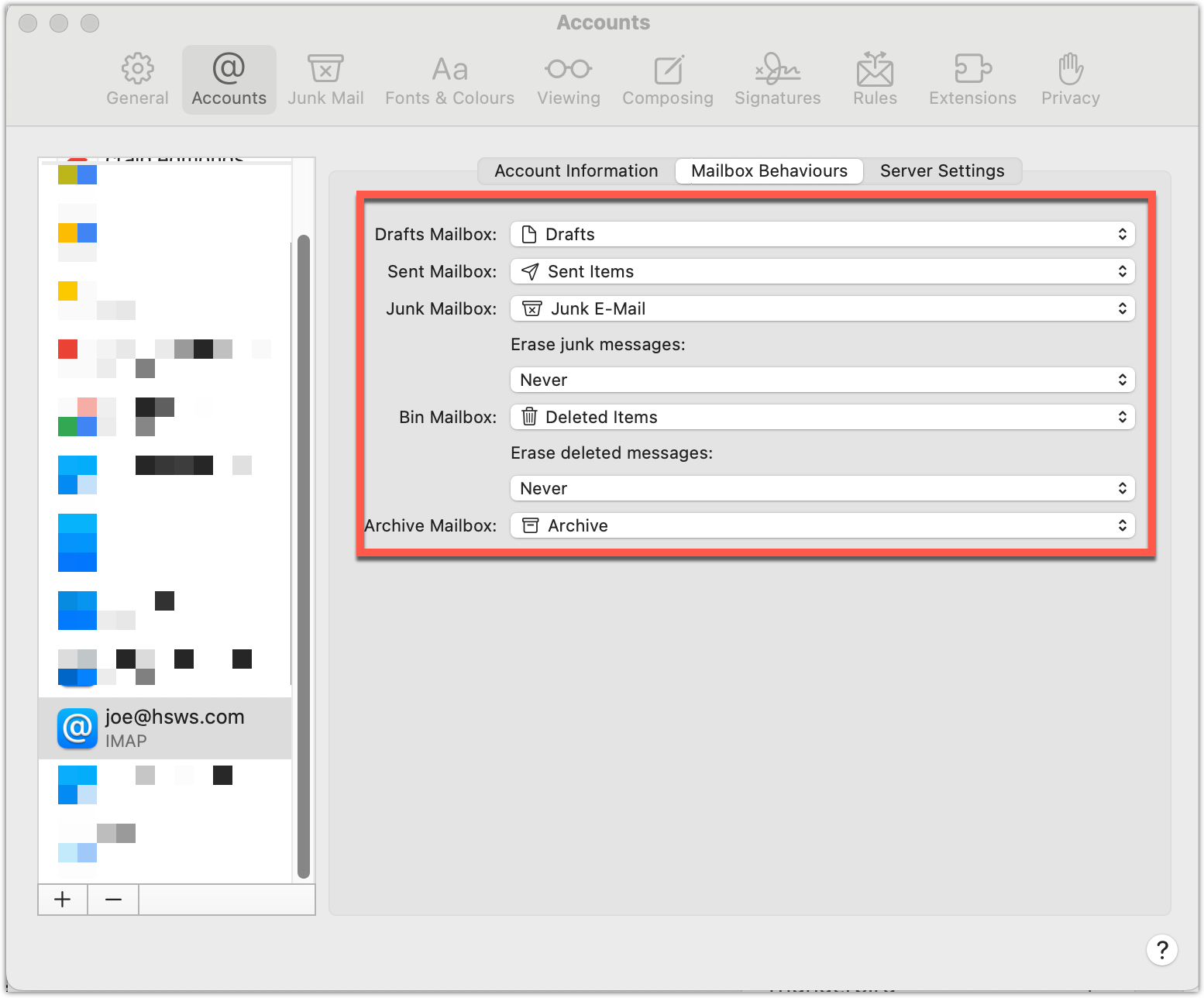The image size is (1204, 998).
Task: Open Junk Mail preferences
Action: 325,80
